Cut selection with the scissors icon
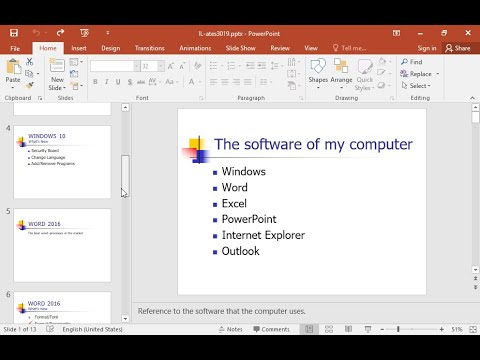Viewport: 480px width, 360px height. pos(30,61)
